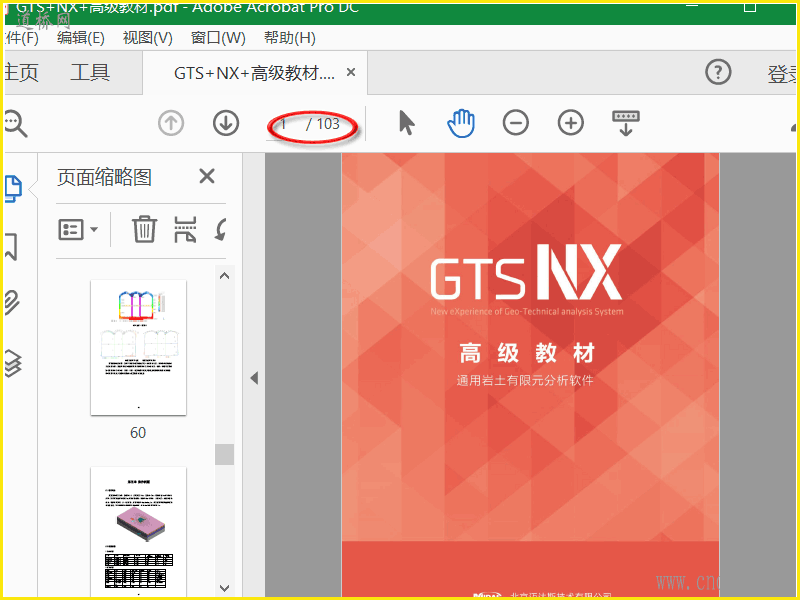
Task: Open the Edit (编辑) menu
Action: coord(81,38)
